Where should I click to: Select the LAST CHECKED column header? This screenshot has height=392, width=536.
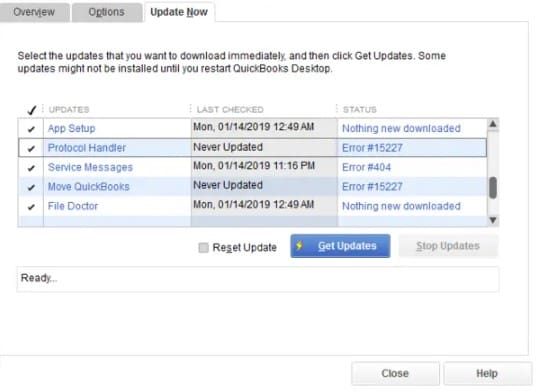pos(230,110)
